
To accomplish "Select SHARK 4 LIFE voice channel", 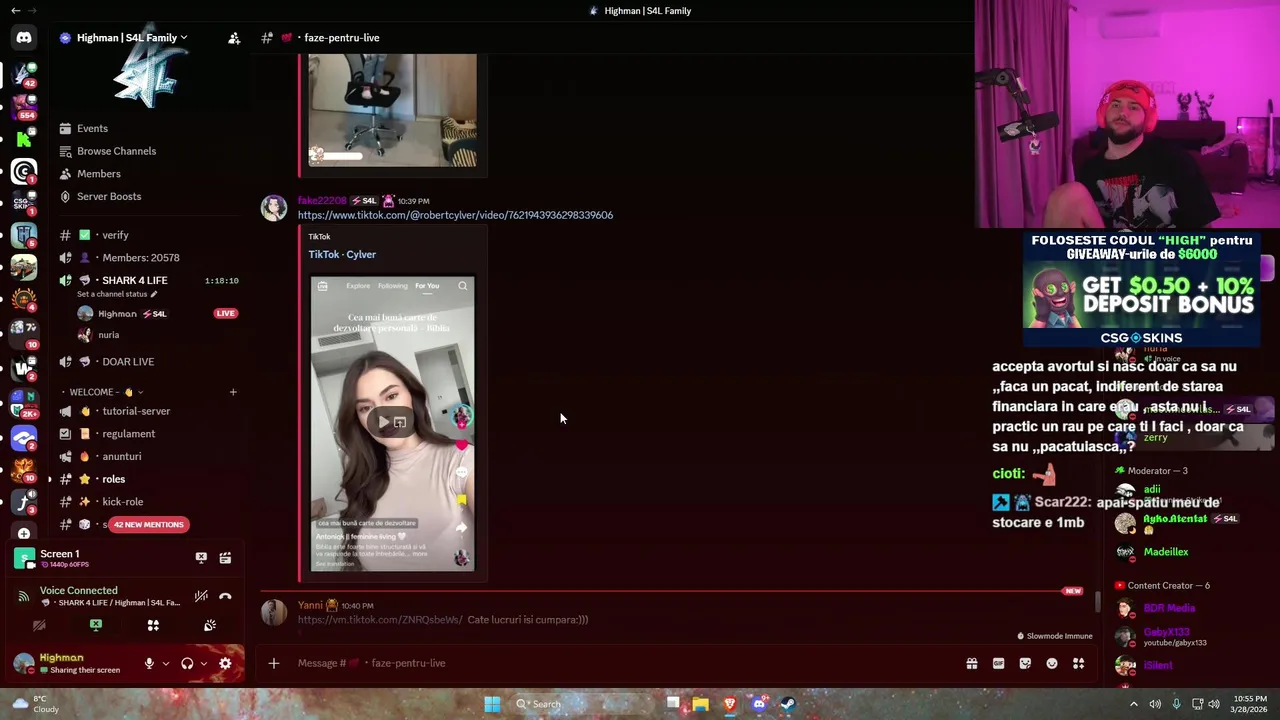I will [x=134, y=280].
